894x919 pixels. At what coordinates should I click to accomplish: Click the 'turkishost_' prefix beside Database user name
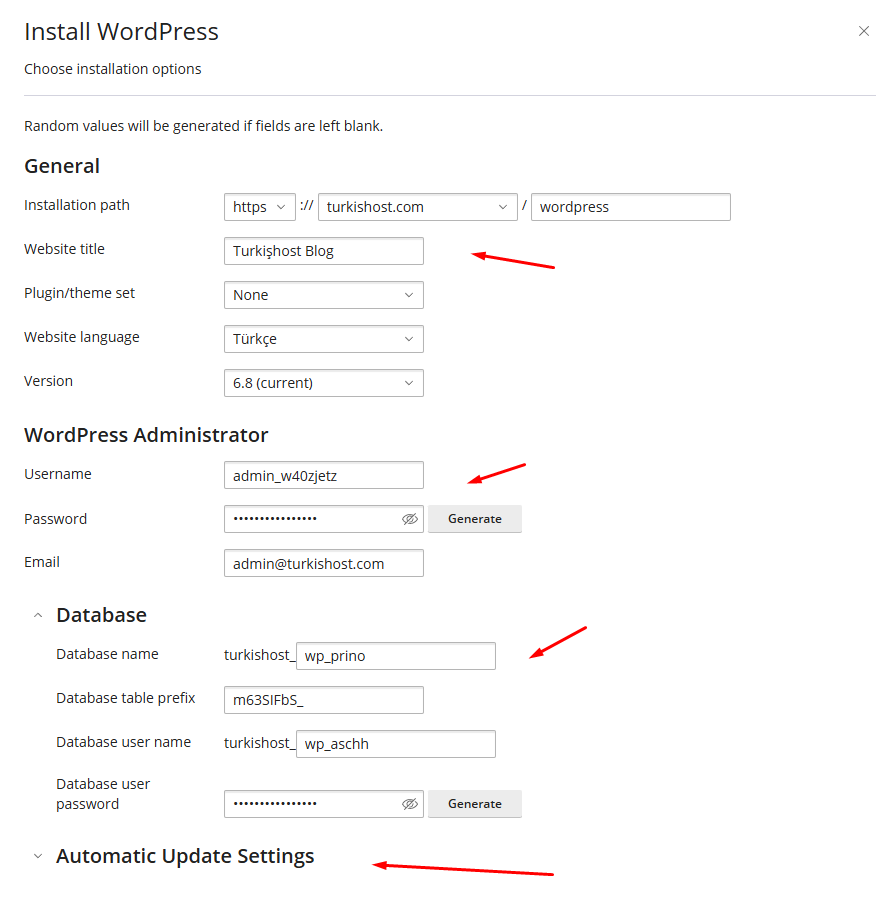pyautogui.click(x=259, y=743)
